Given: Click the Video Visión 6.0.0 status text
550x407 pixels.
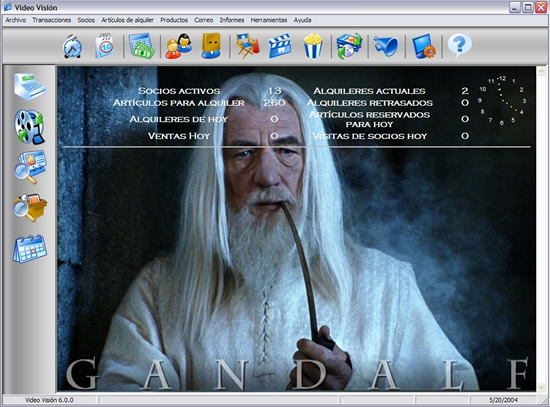Looking at the screenshot, I should (x=49, y=400).
